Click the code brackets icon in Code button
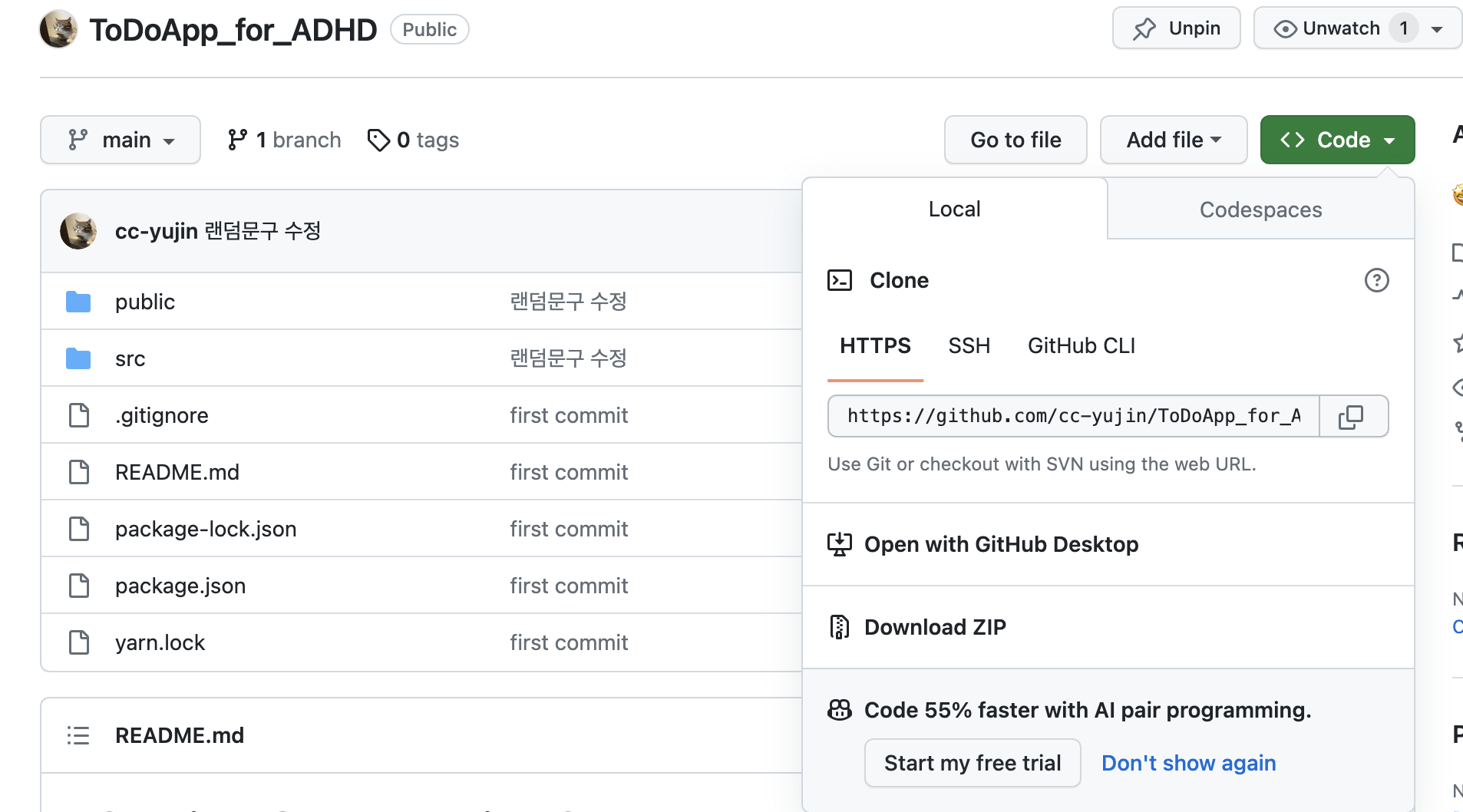Viewport: 1463px width, 812px height. click(1293, 140)
